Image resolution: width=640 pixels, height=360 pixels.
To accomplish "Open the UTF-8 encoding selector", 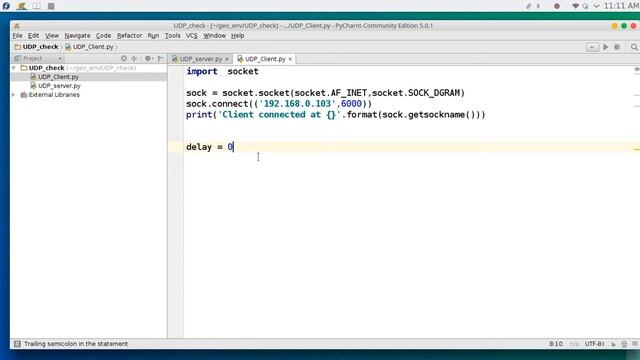I will tap(594, 344).
